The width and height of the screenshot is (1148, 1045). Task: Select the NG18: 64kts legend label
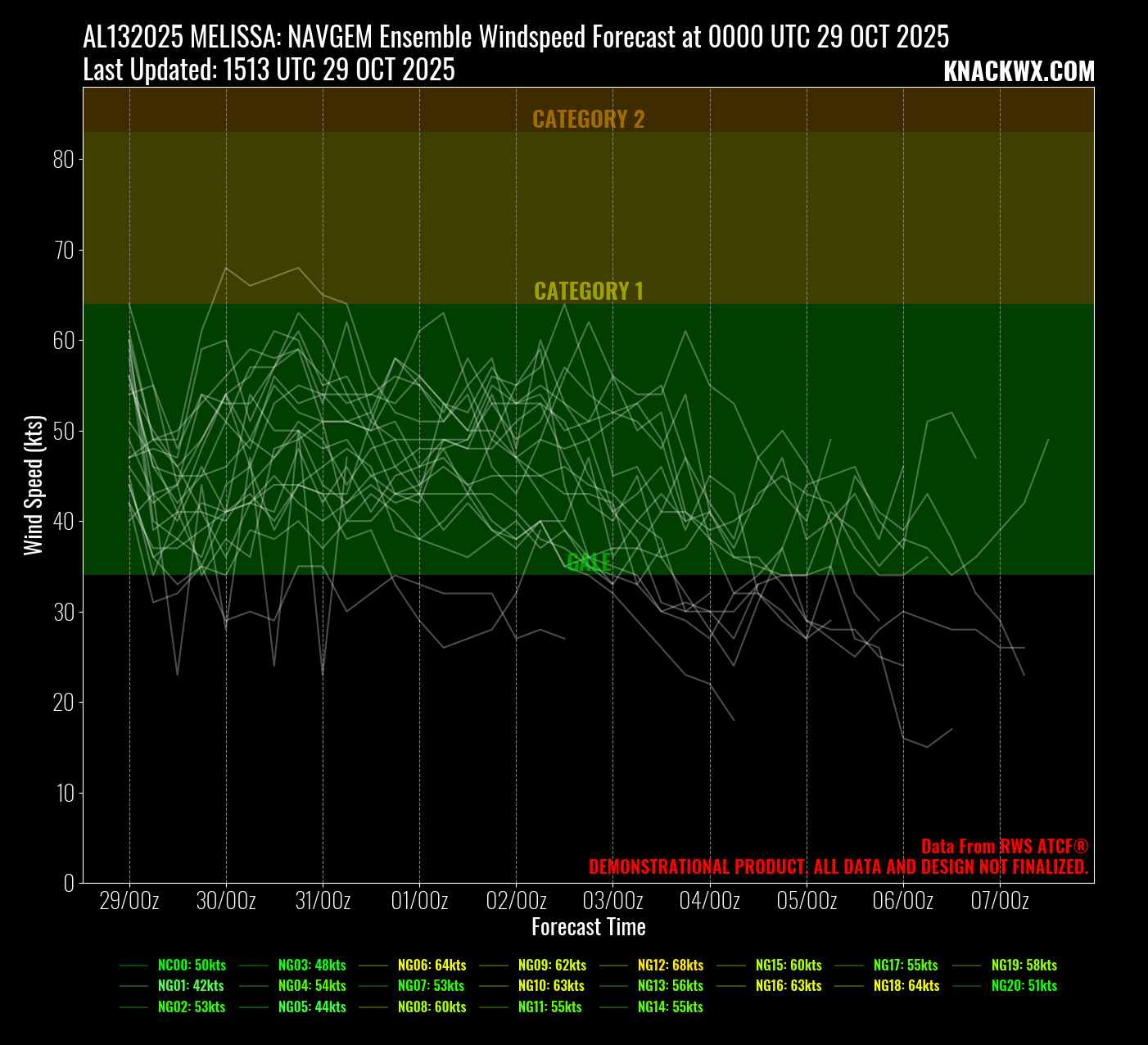coord(906,986)
